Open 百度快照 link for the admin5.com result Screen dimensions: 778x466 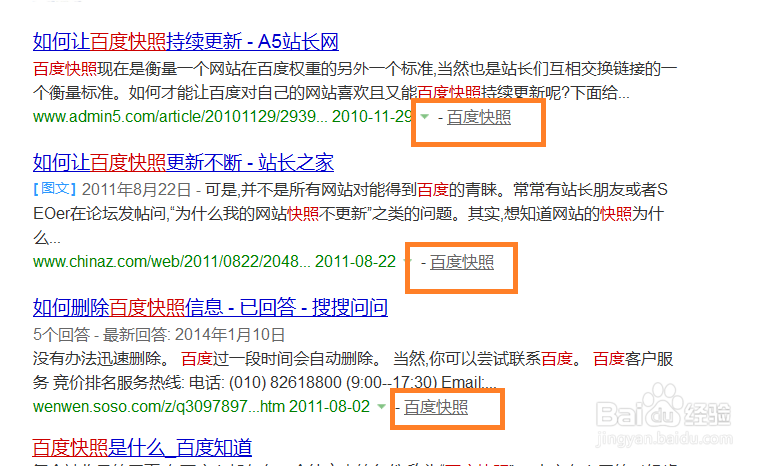click(x=479, y=117)
